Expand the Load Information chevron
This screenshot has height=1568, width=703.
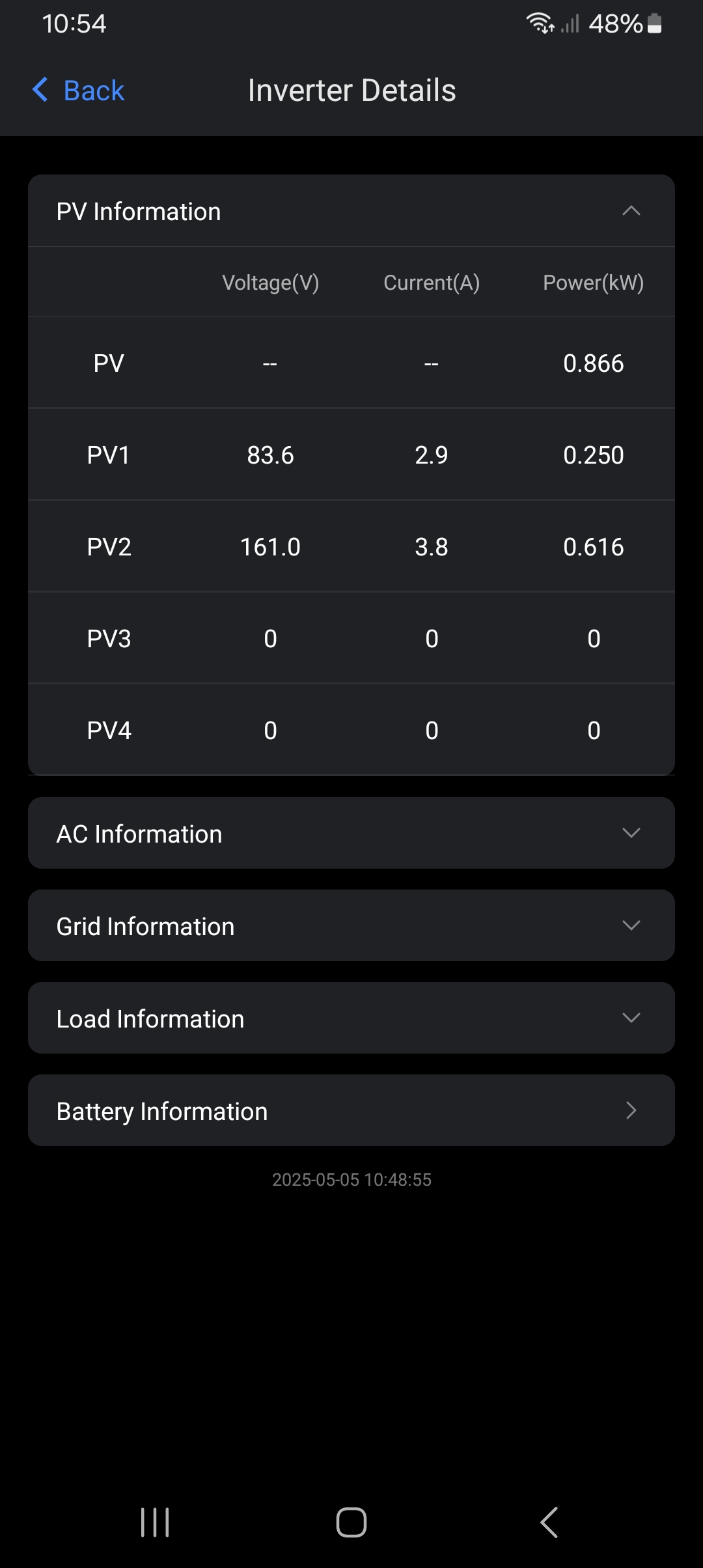[631, 1018]
